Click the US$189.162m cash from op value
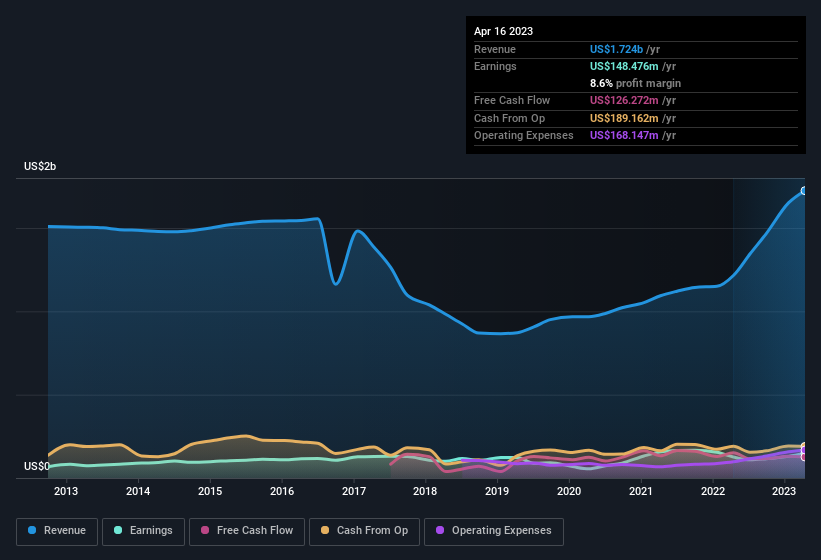 [x=624, y=118]
